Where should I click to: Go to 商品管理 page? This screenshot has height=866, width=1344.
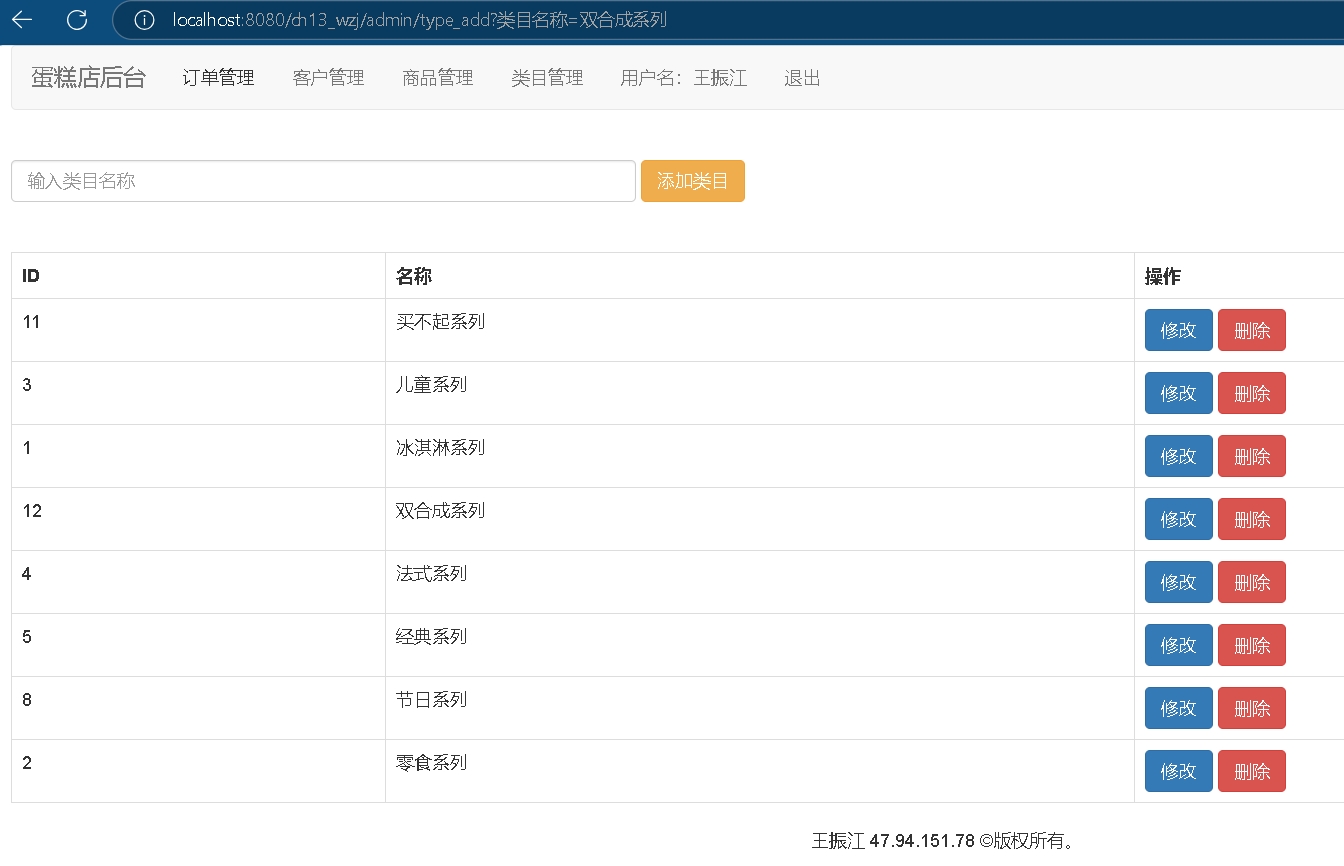pos(437,78)
